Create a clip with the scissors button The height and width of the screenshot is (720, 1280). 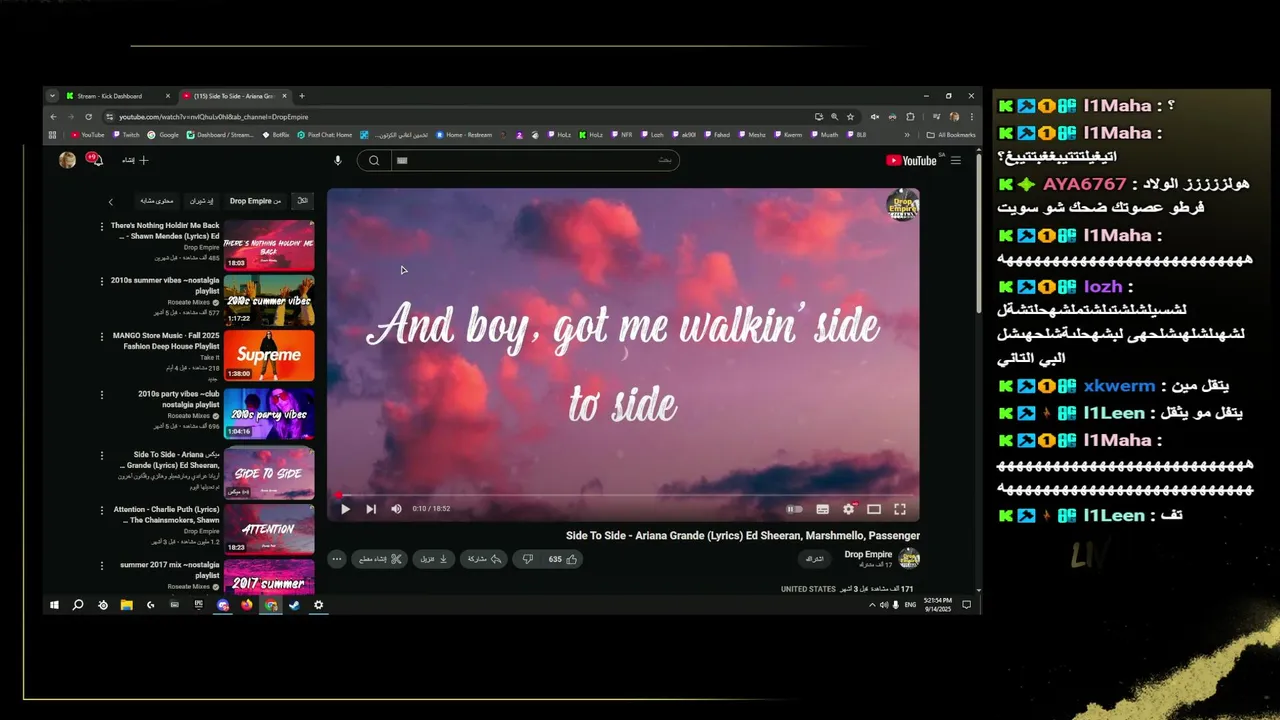(x=379, y=559)
